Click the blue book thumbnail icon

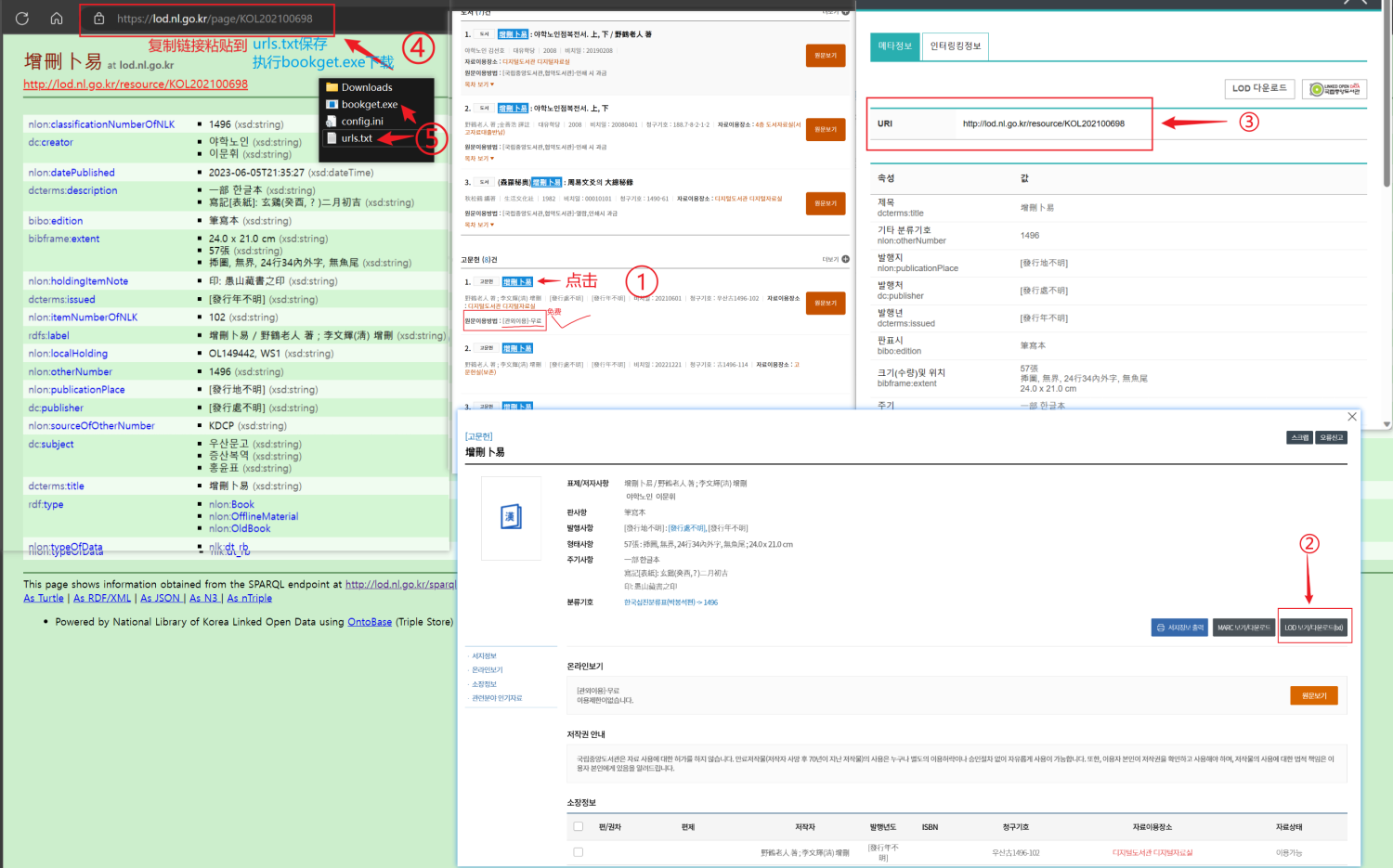tap(511, 517)
